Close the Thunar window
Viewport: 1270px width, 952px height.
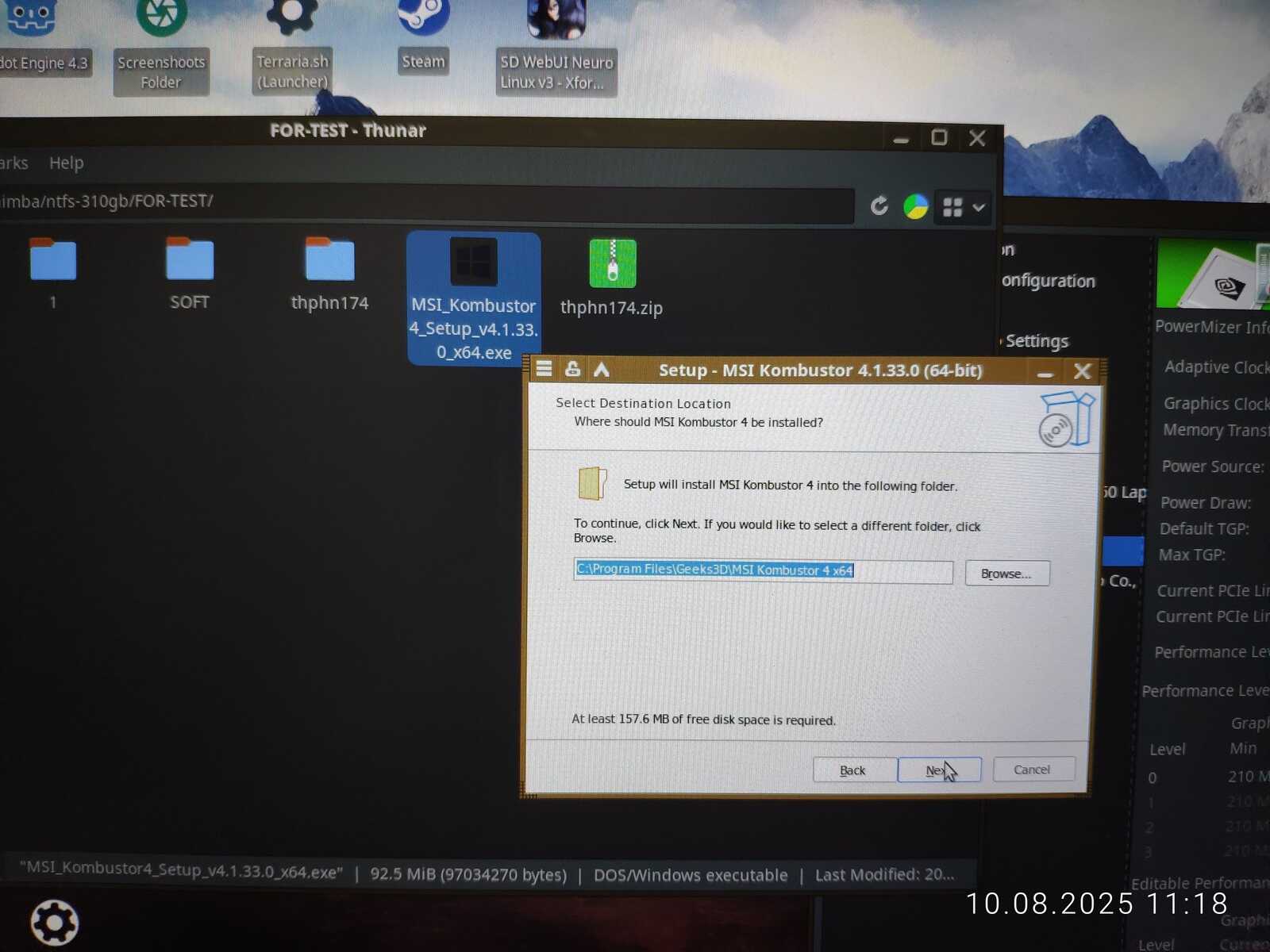pyautogui.click(x=977, y=139)
